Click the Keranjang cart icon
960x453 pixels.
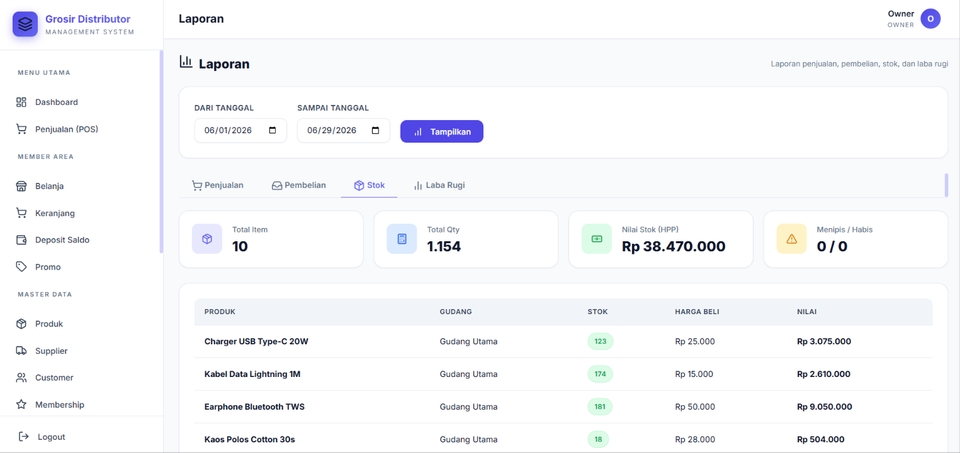21,213
